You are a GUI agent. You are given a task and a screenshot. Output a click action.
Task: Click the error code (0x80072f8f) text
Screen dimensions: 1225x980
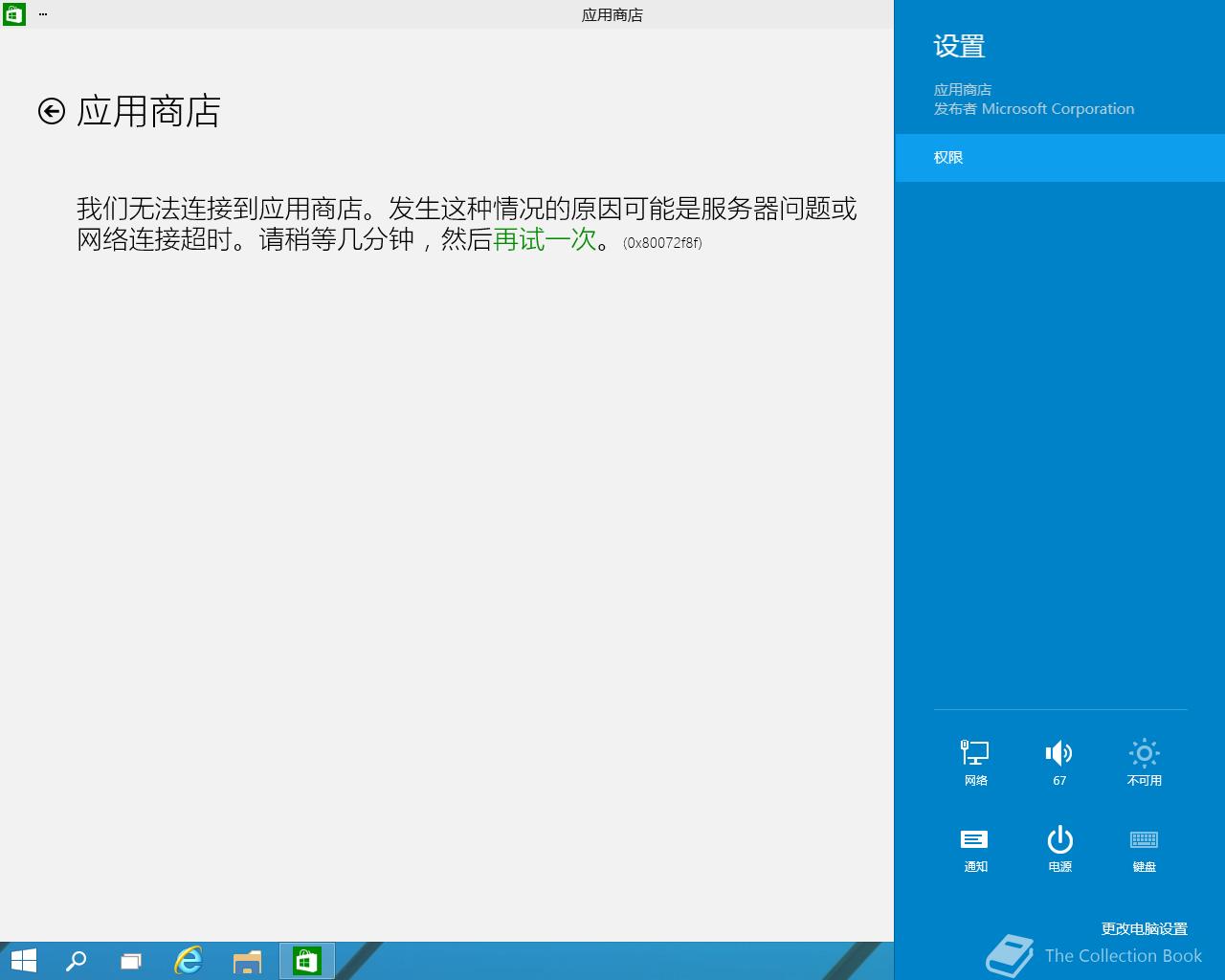(662, 243)
